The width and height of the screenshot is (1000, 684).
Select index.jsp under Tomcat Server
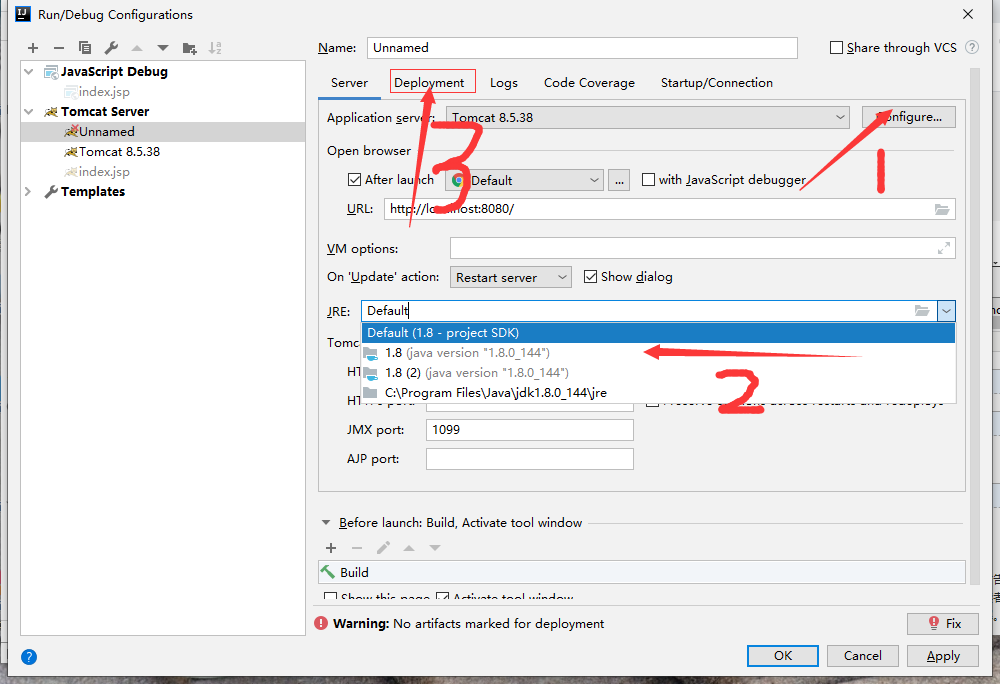(x=163, y=171)
